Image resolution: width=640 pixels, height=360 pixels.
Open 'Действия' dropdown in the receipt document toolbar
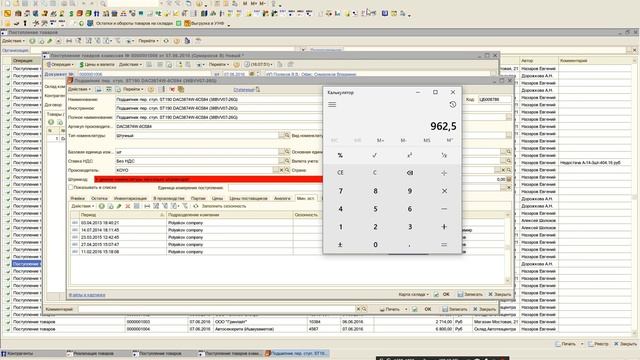click(130, 64)
